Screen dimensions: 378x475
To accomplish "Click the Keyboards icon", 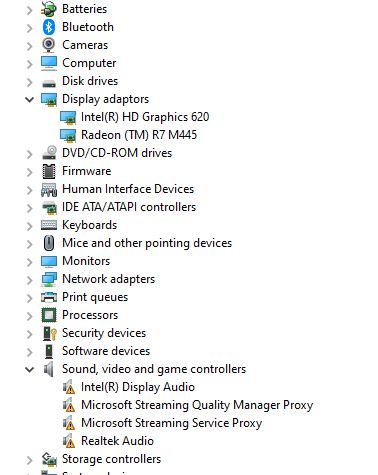I will [49, 225].
